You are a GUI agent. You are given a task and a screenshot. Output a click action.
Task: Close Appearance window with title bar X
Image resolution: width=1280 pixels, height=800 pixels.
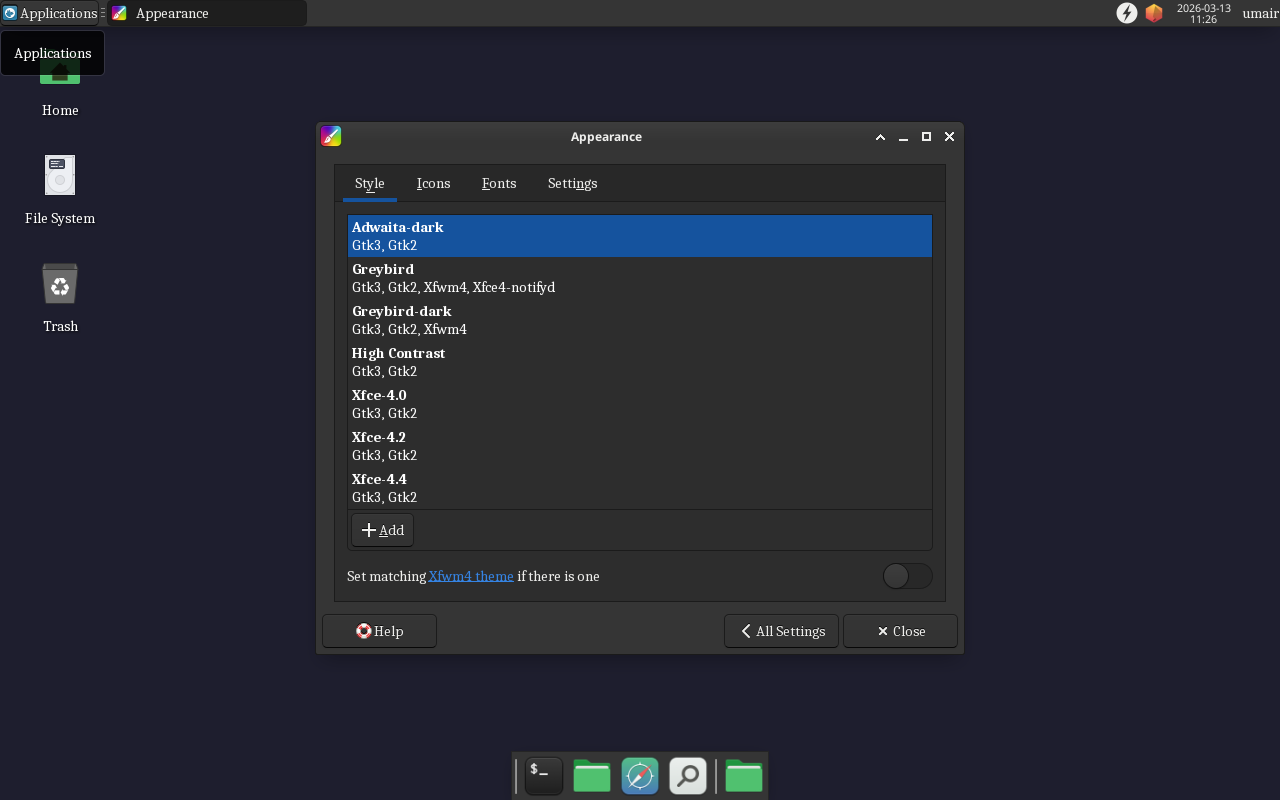coord(949,137)
